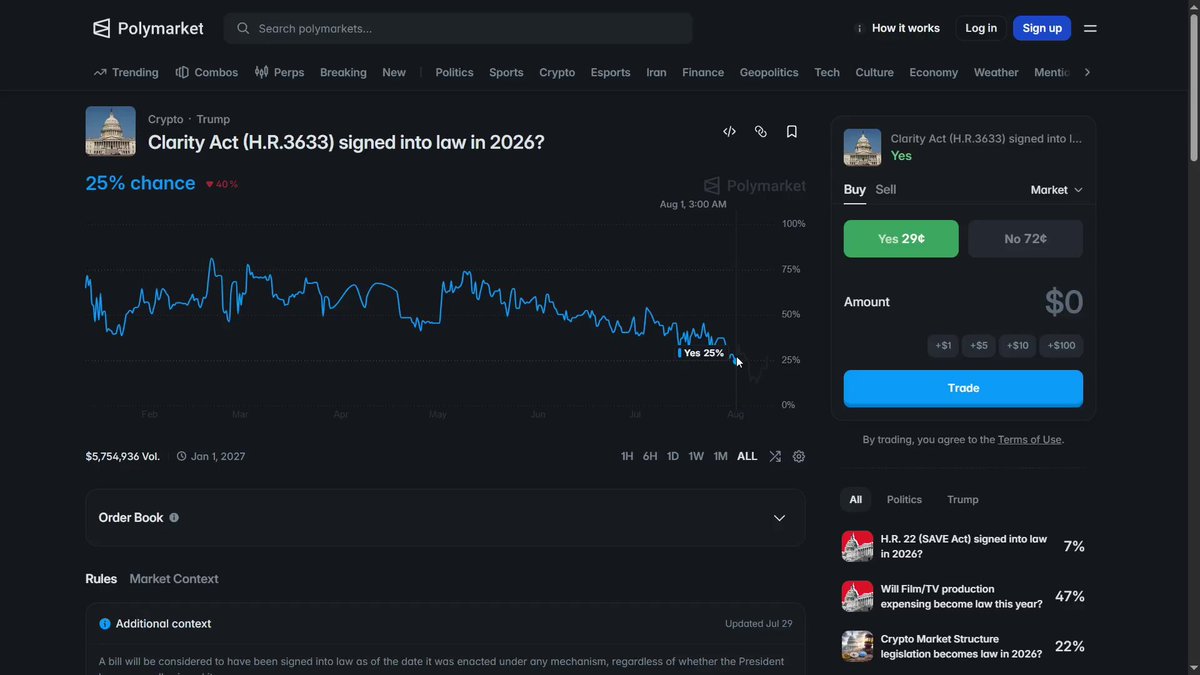Open the H.R. 22 SAVE Act market
This screenshot has height=675, width=1200.
(x=963, y=546)
